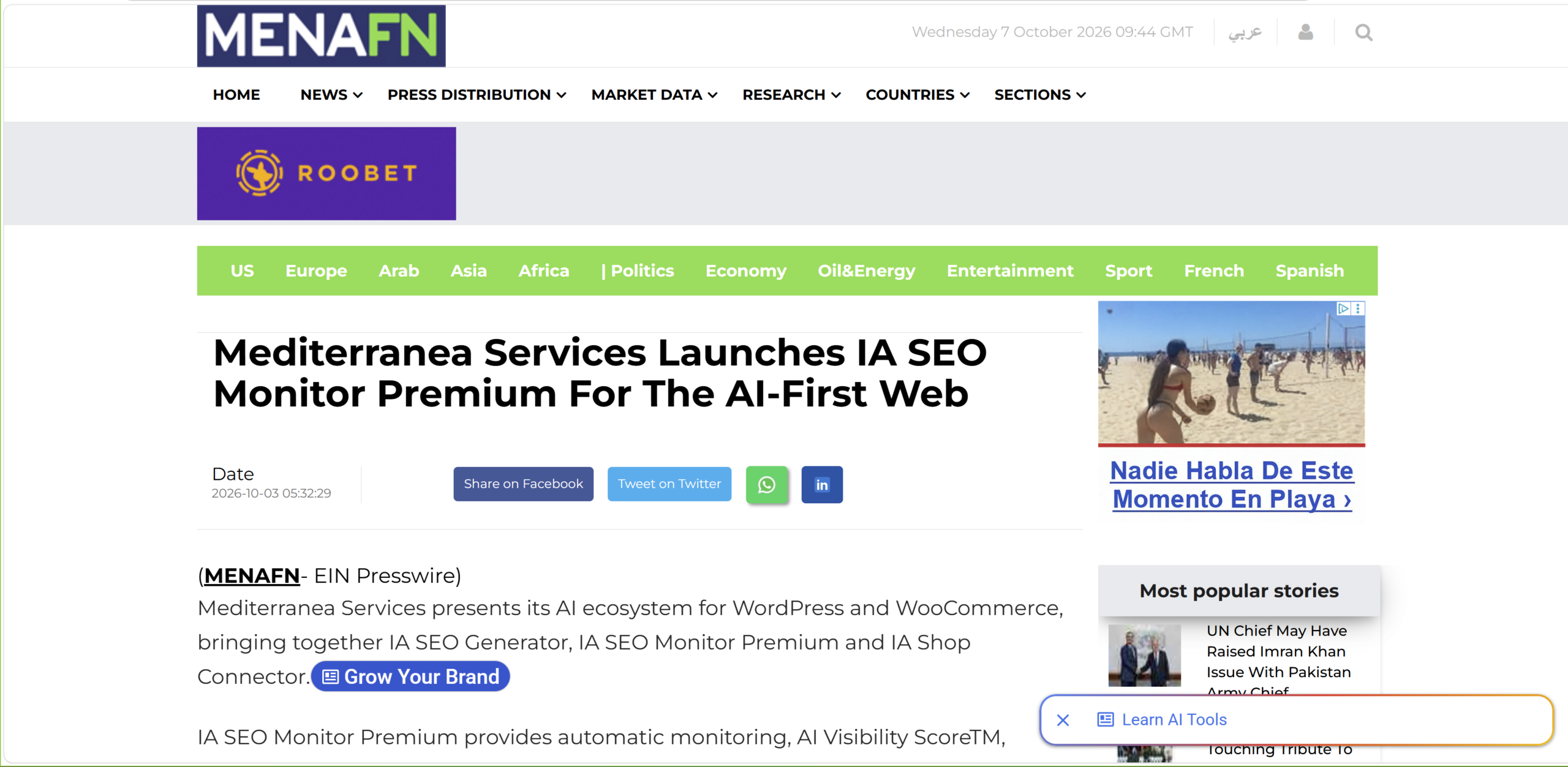This screenshot has height=767, width=1568.
Task: Open the MARKET DATA dropdown
Action: 654,95
